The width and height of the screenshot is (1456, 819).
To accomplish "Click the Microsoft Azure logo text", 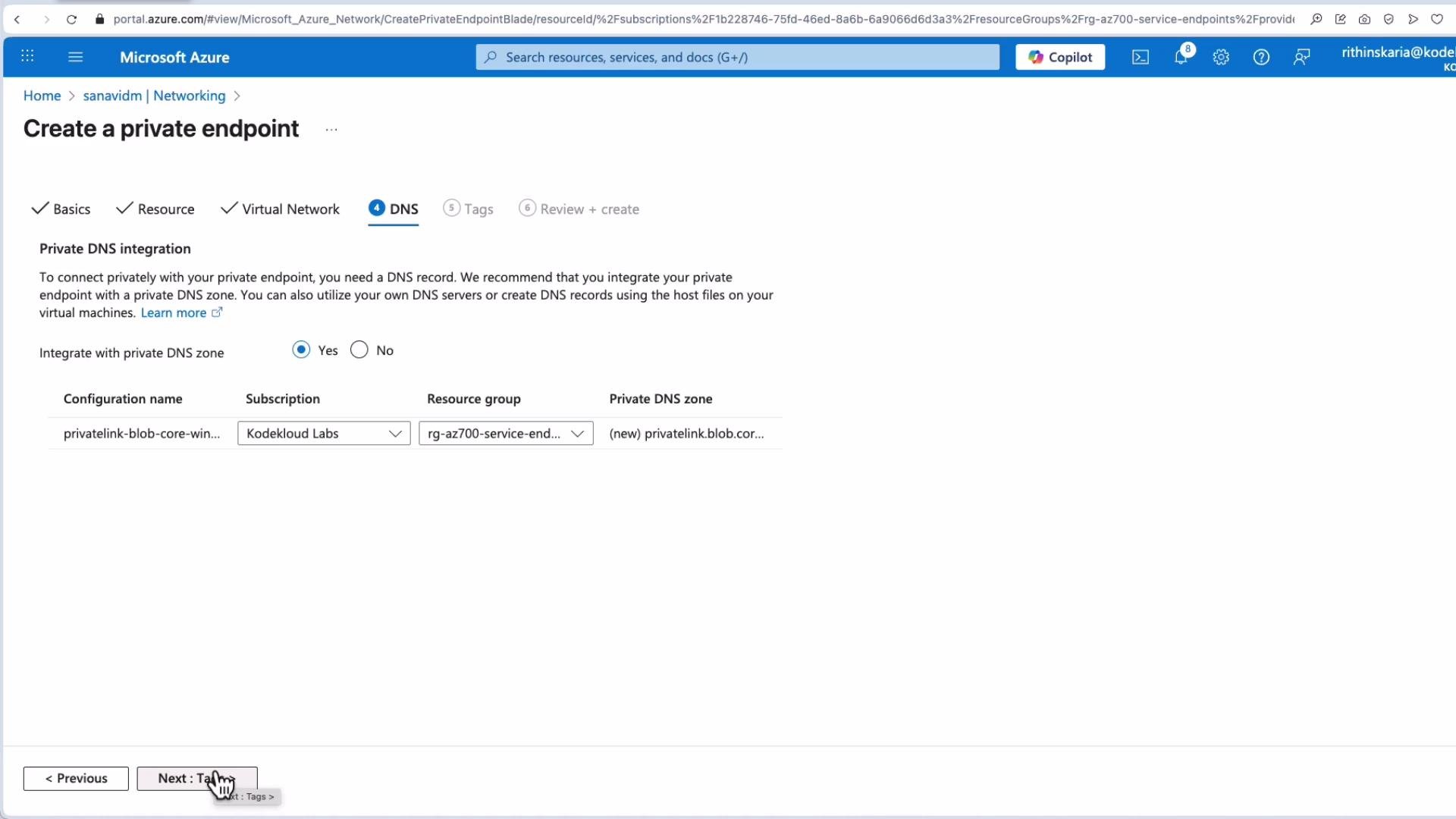I will (x=174, y=57).
